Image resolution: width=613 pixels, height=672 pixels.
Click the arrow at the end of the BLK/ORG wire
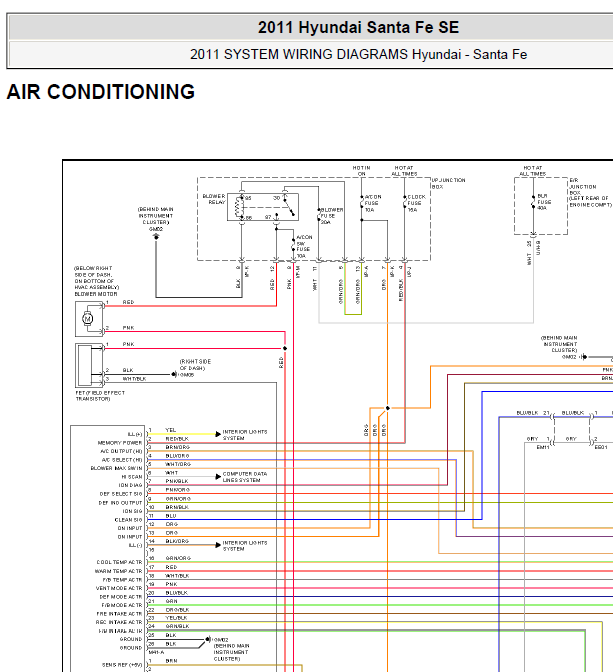[218, 545]
